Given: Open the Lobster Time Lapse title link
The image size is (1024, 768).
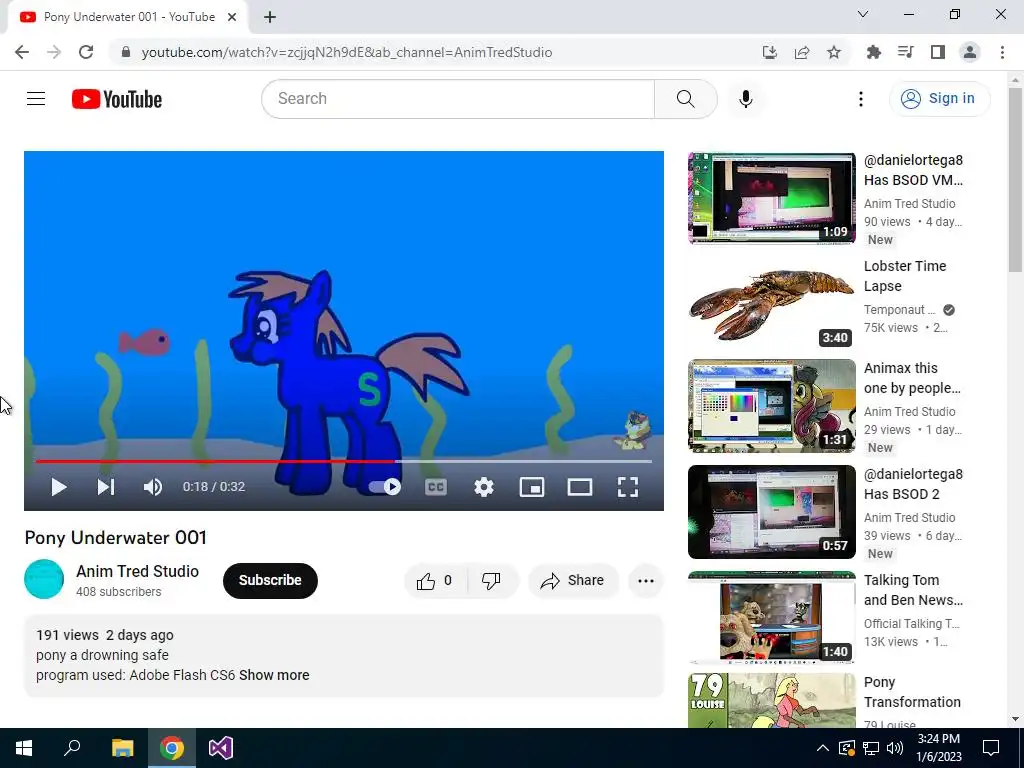Looking at the screenshot, I should click(x=904, y=276).
